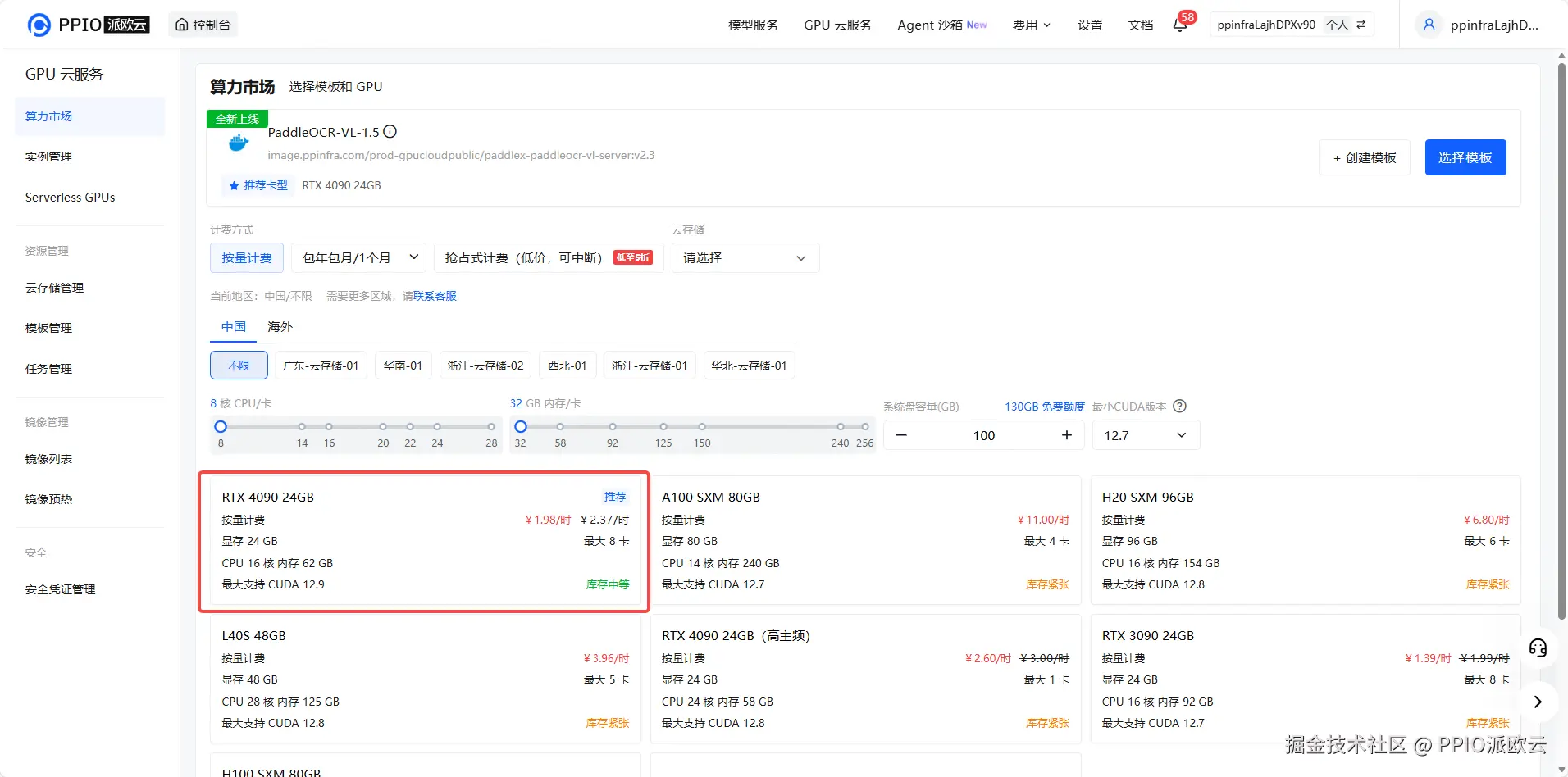Set CPU slider to 16 cores mark
The height and width of the screenshot is (777, 1568).
pyautogui.click(x=329, y=426)
